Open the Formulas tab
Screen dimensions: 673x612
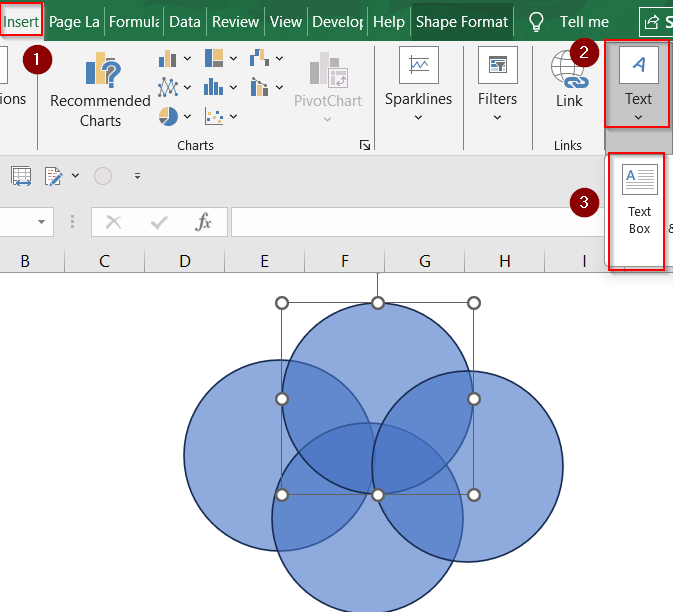[x=134, y=21]
